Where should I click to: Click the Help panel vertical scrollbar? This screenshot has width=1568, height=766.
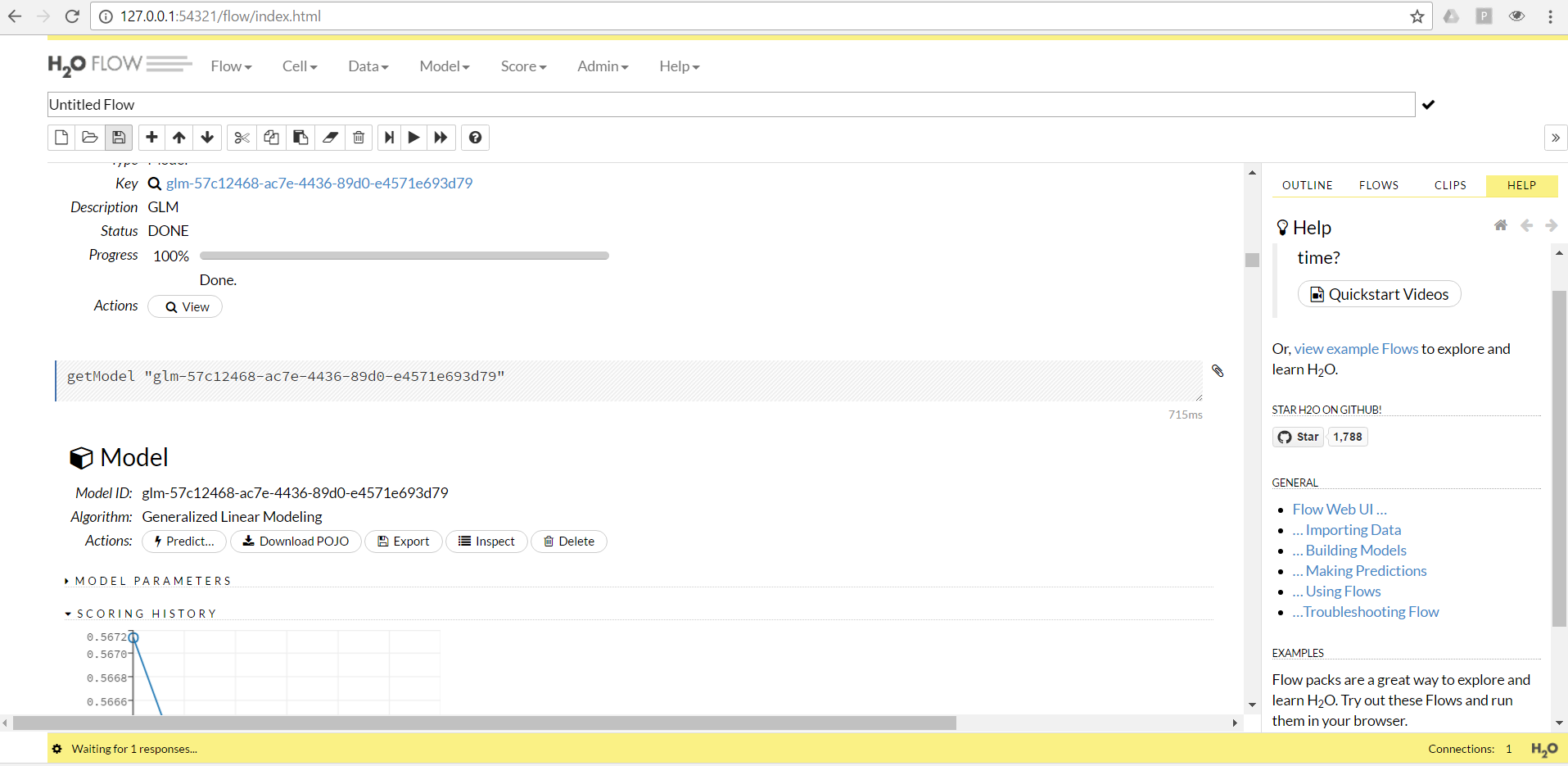[1559, 459]
